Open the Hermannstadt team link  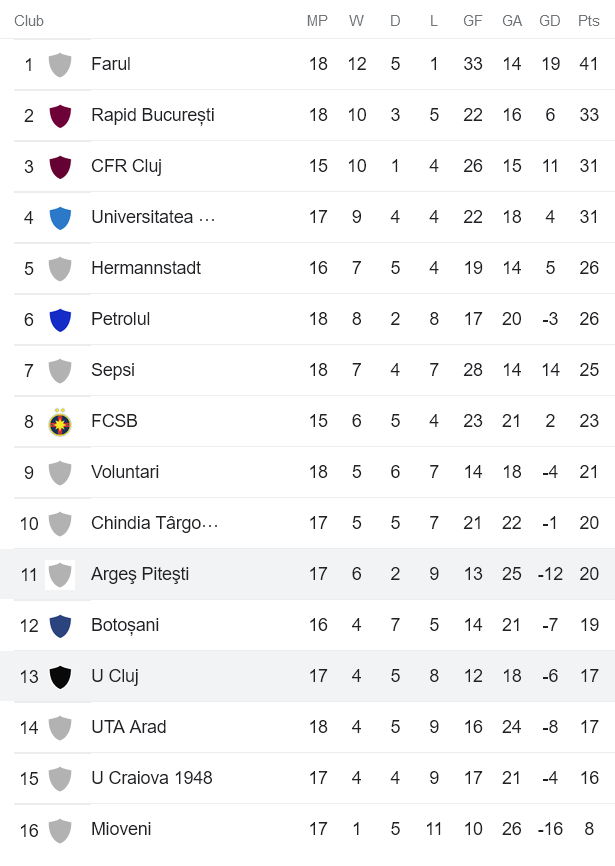[x=146, y=268]
